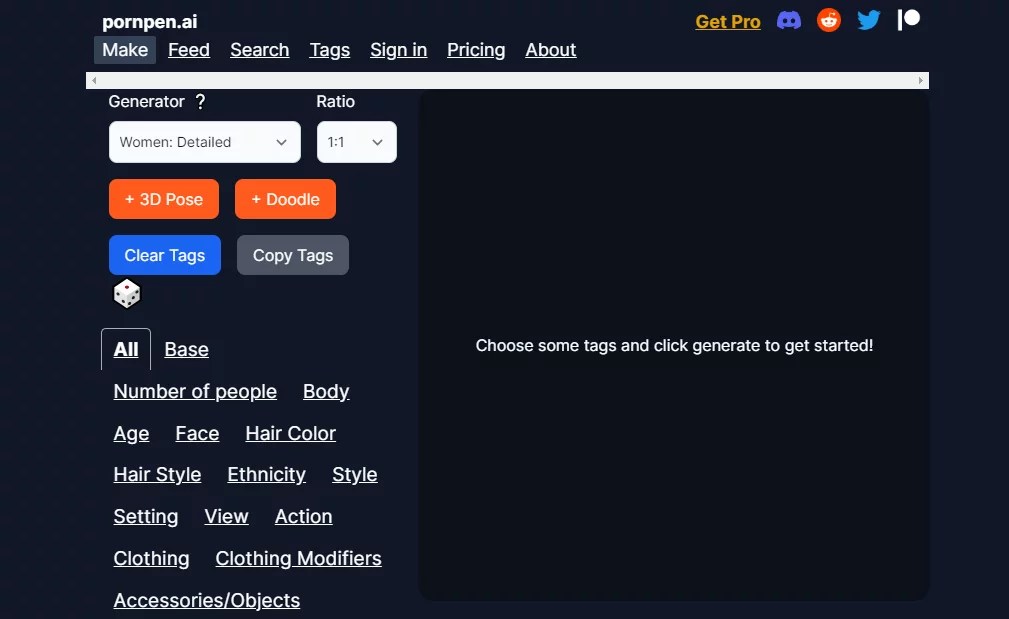Open the Ethnicity tag category
The image size is (1009, 619).
click(x=266, y=475)
